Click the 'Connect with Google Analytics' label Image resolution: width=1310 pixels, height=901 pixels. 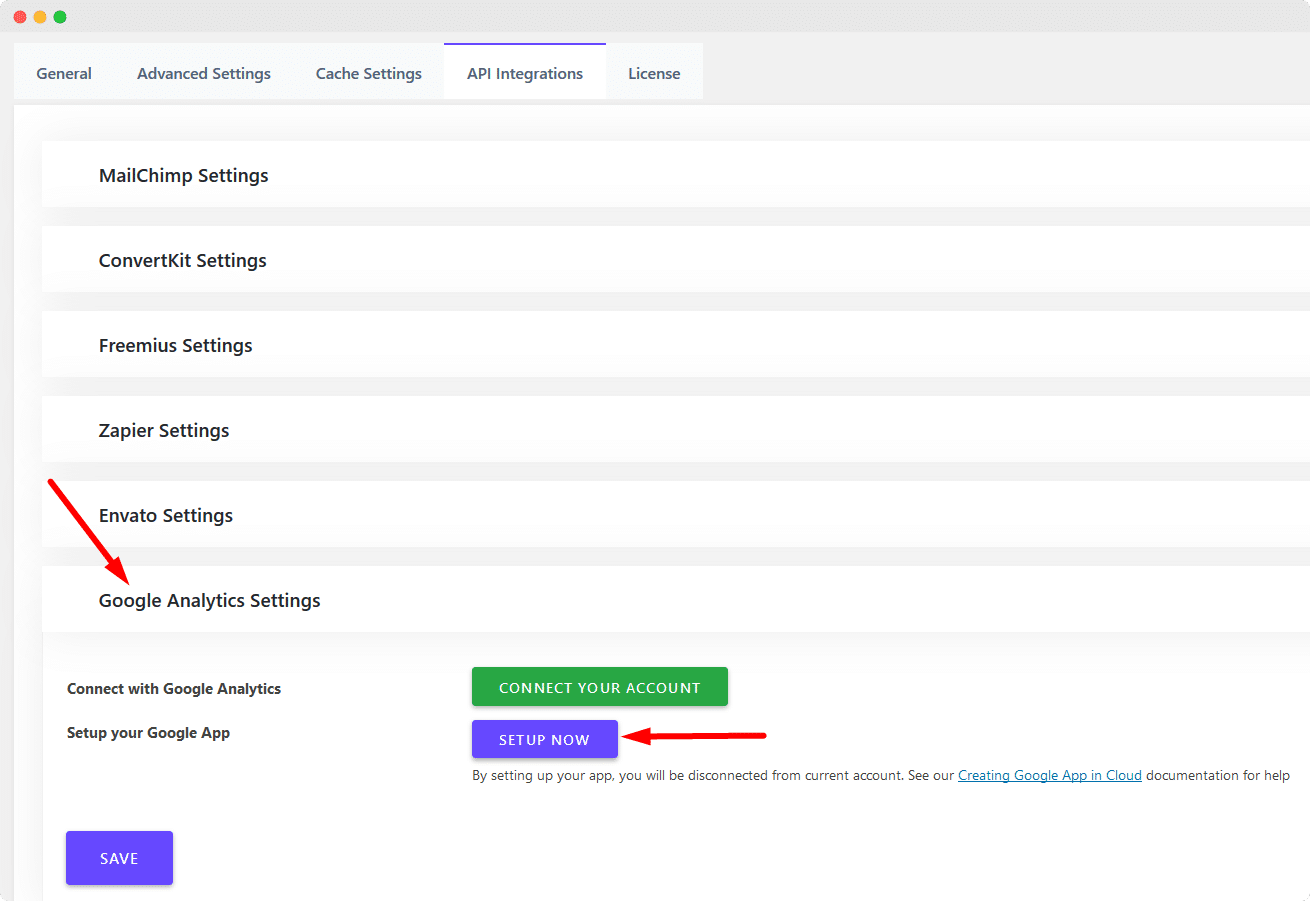174,689
